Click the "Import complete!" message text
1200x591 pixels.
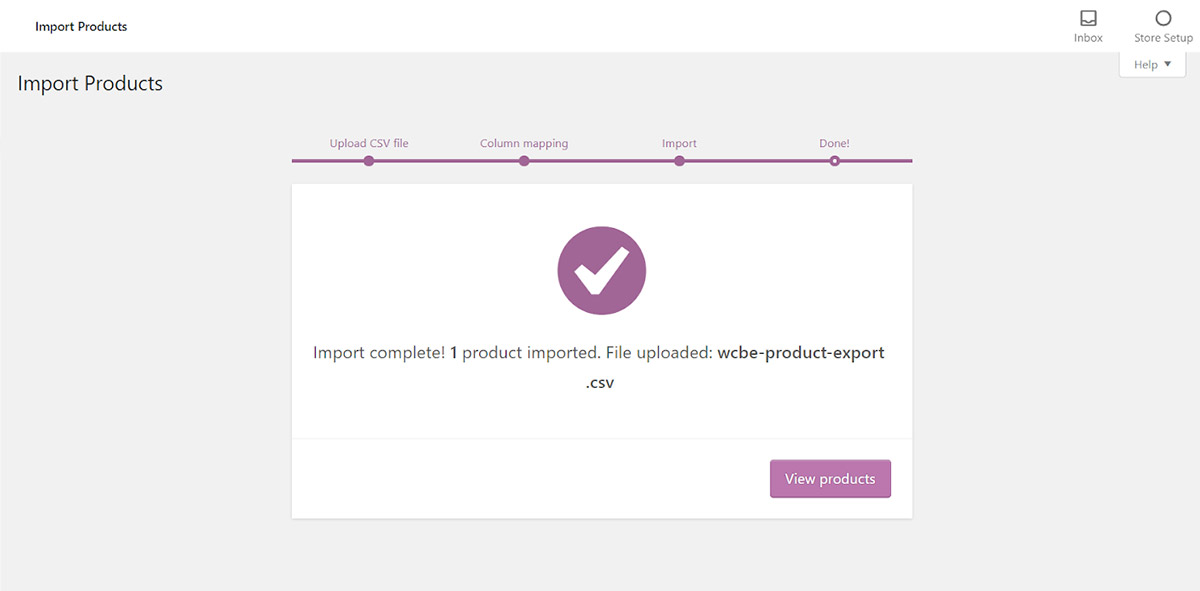coord(378,353)
